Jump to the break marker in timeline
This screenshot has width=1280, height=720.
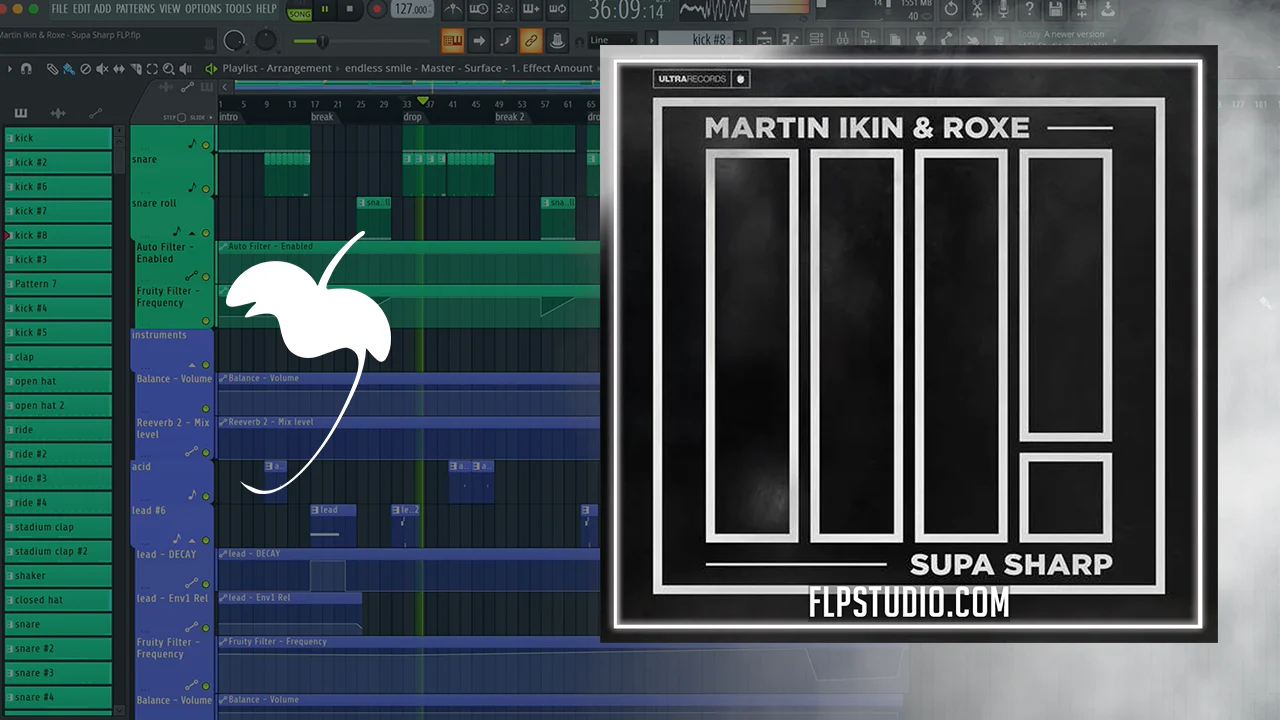click(322, 117)
